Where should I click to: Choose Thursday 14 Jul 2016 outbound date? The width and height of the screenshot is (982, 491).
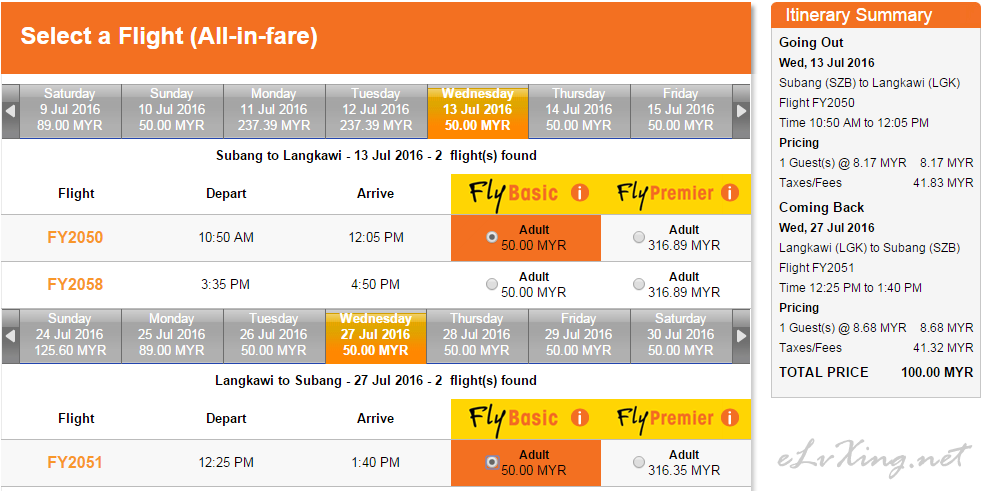579,111
